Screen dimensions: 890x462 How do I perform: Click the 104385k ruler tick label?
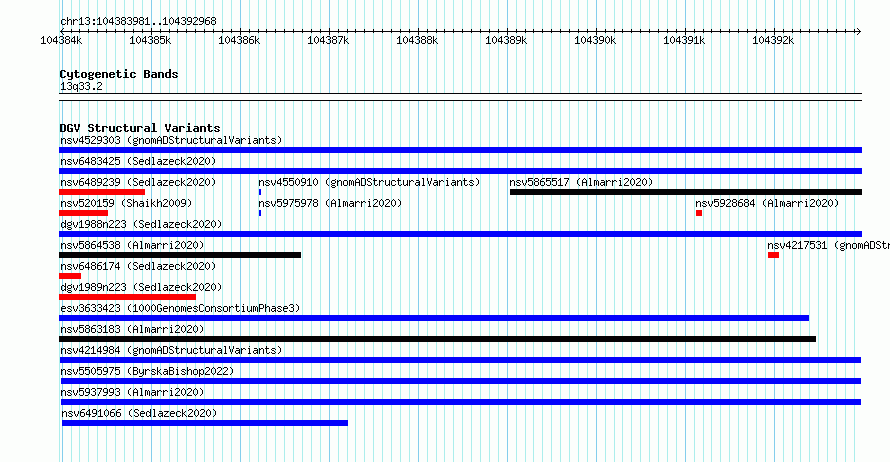[x=150, y=40]
